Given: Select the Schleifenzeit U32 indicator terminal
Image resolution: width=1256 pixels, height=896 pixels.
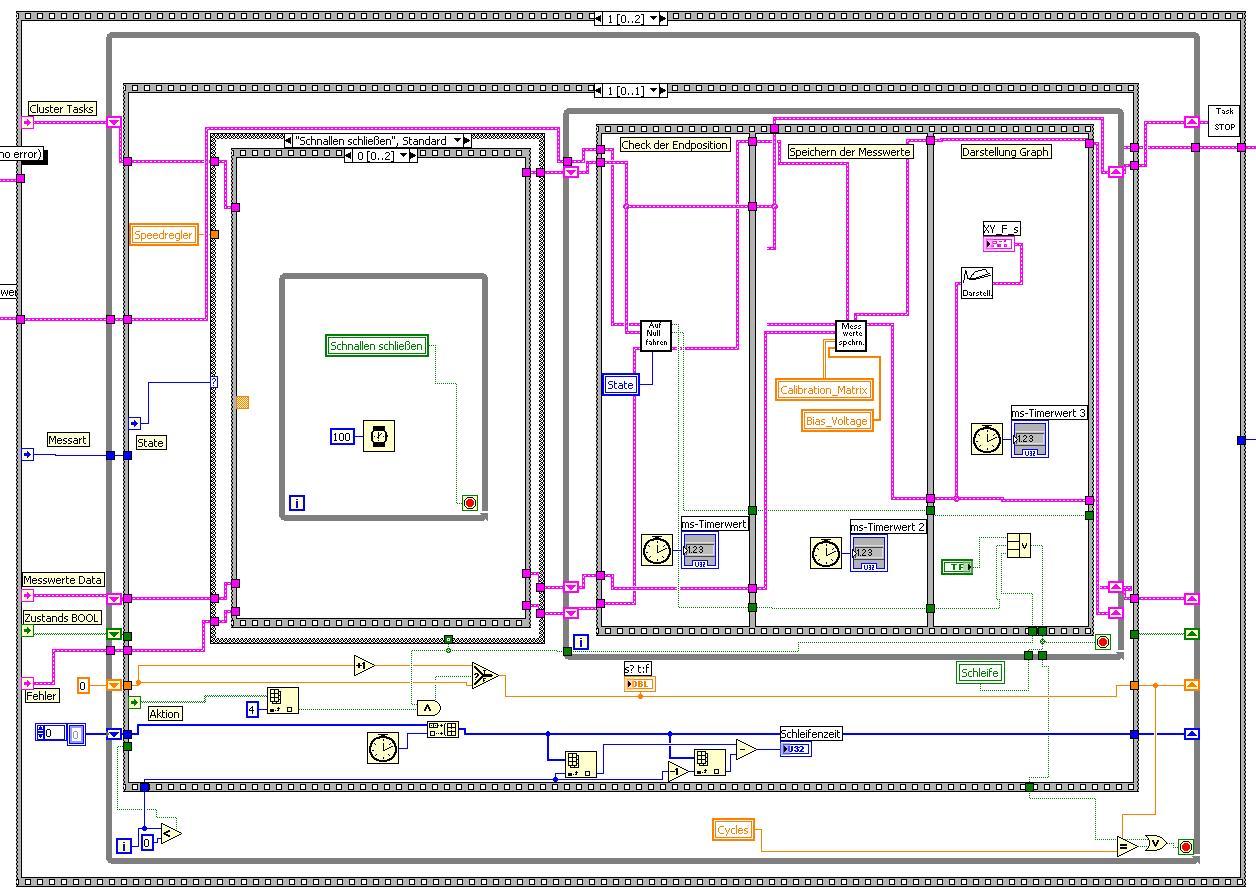Looking at the screenshot, I should click(796, 749).
